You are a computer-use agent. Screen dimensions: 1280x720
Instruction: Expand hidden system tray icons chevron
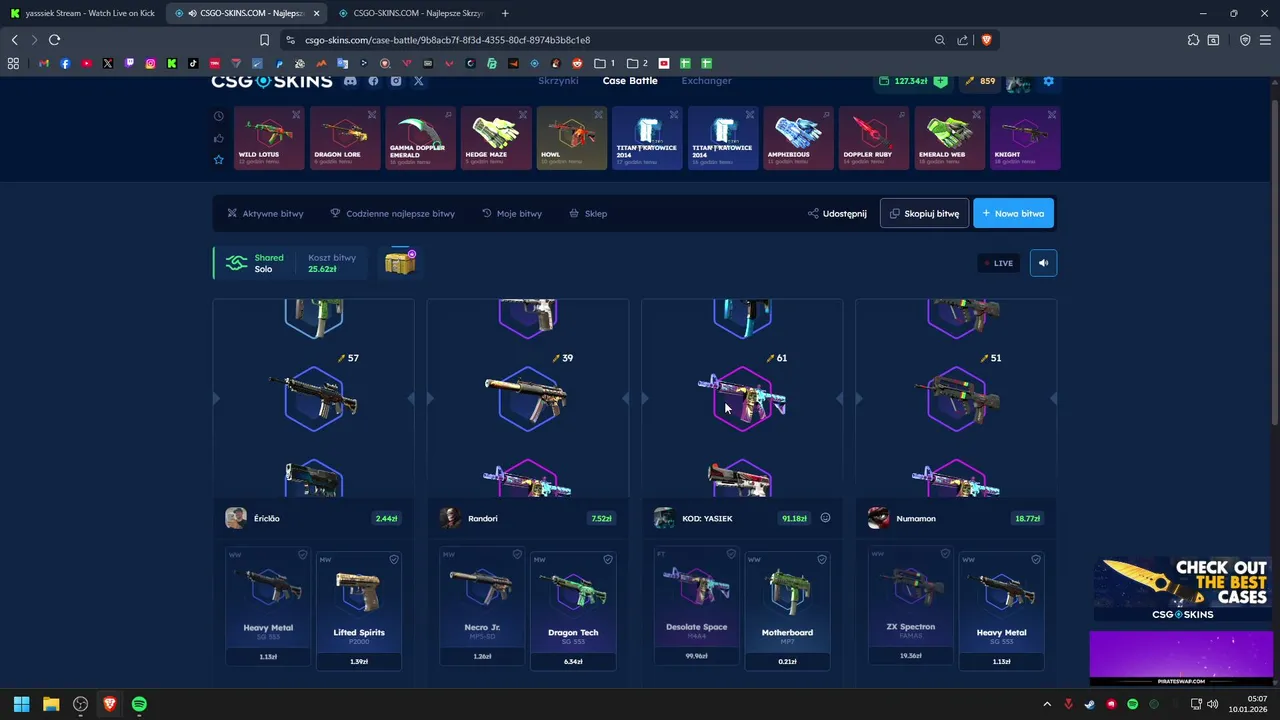click(1047, 704)
